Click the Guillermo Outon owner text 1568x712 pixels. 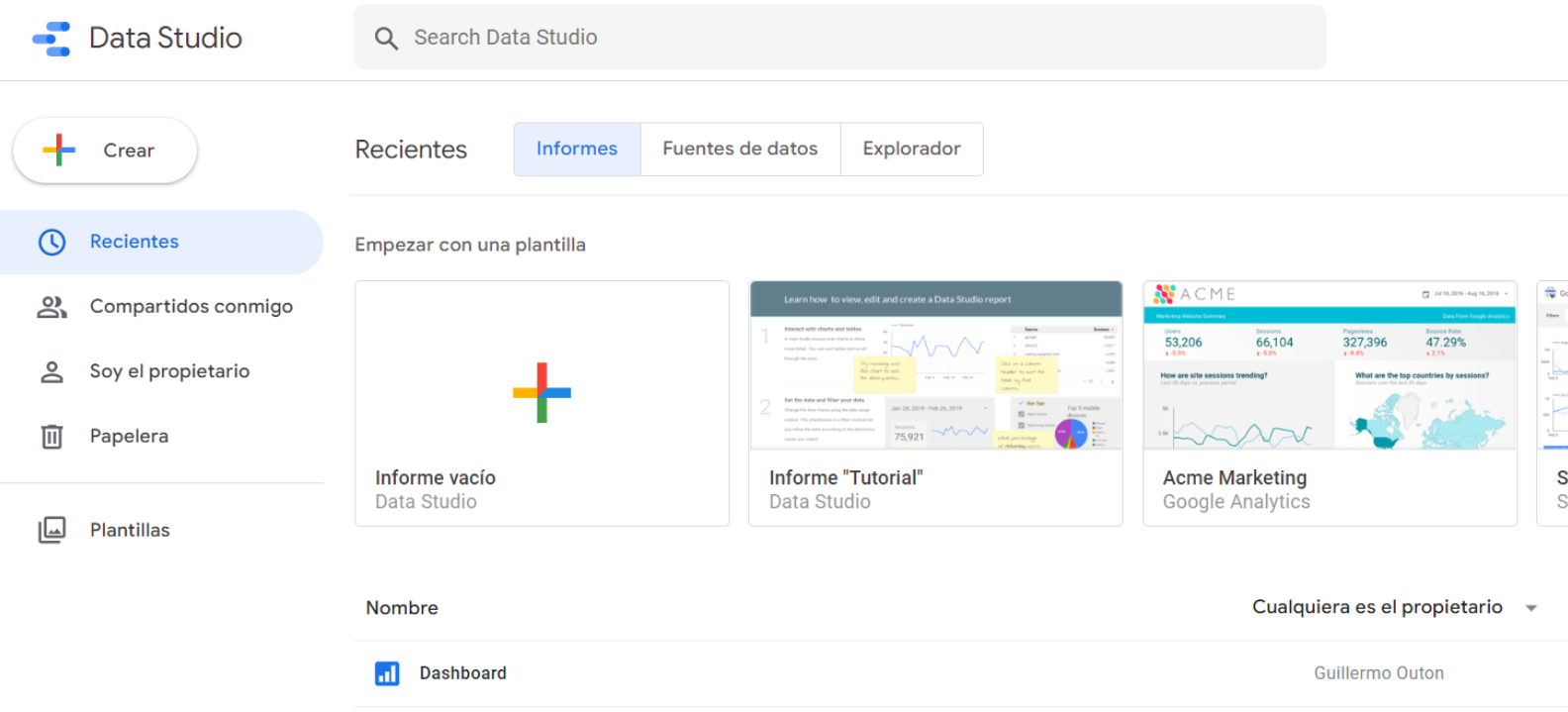click(x=1379, y=673)
